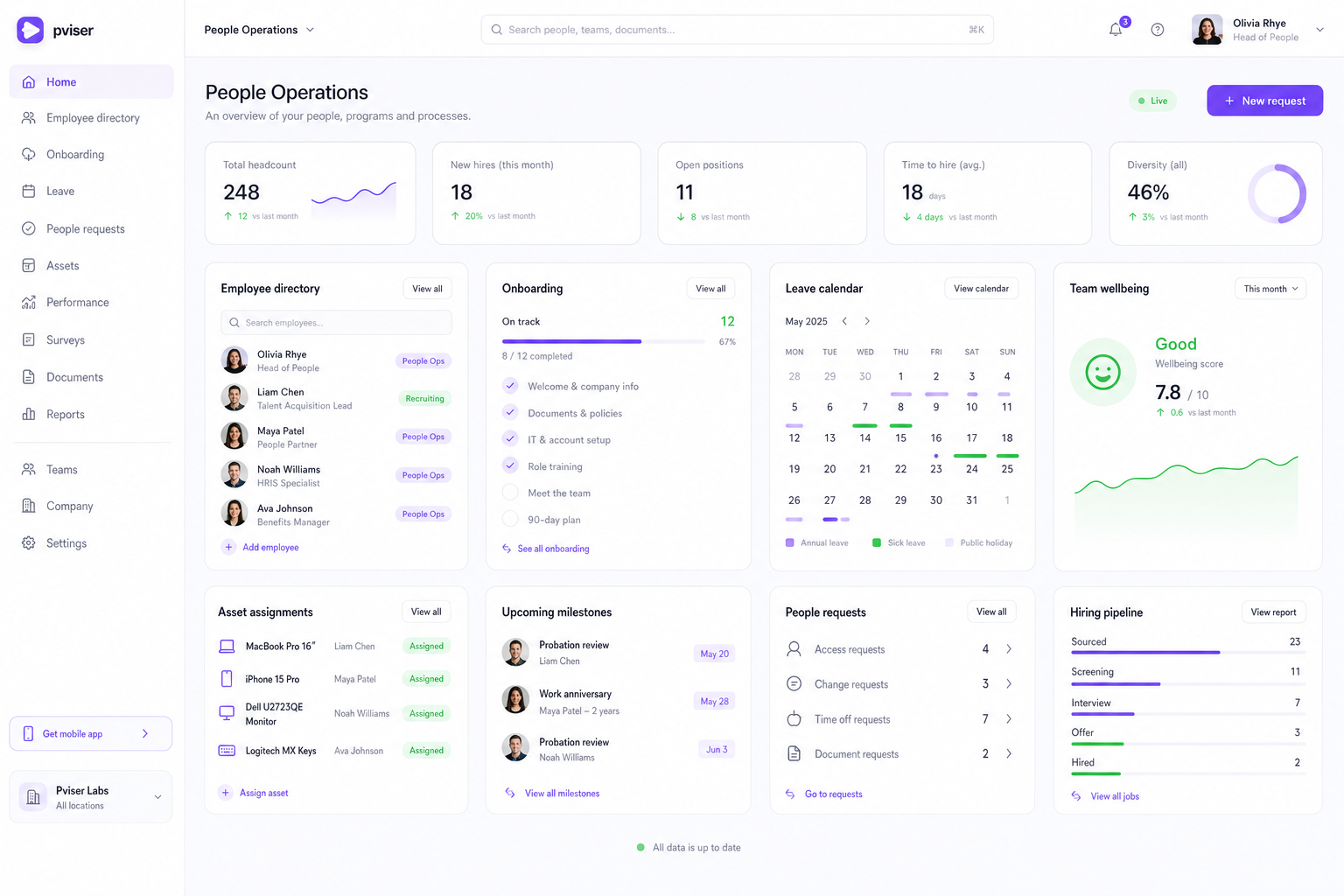The width and height of the screenshot is (1344, 896).
Task: Click the Diversity donut chart
Action: 1277,193
